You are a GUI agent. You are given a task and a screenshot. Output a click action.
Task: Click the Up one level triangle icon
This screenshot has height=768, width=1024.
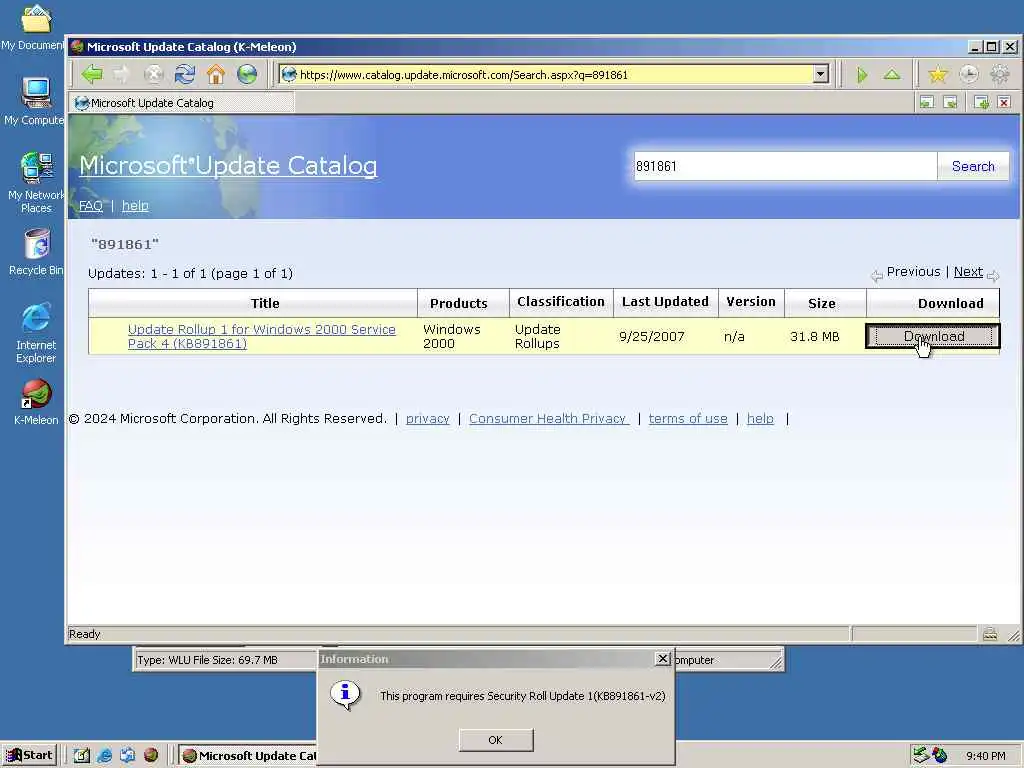pos(892,74)
